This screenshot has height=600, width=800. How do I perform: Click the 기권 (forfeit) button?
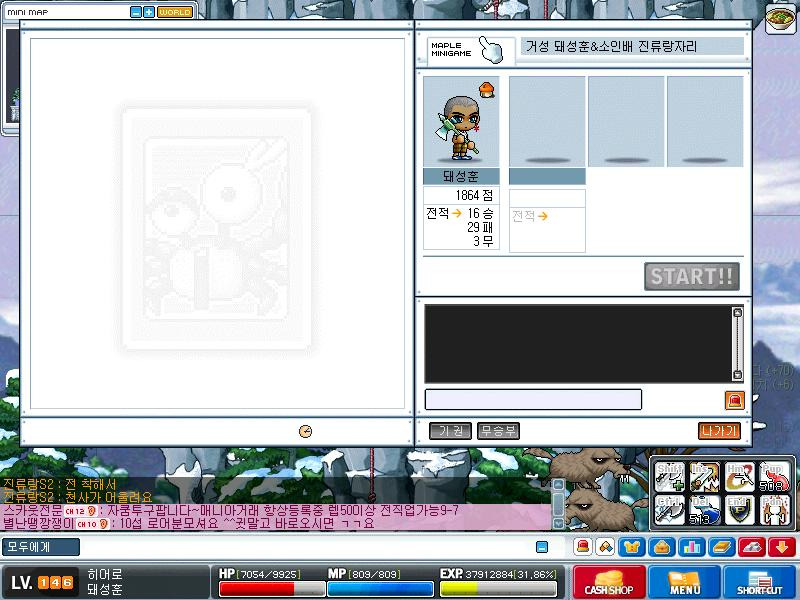coord(450,431)
